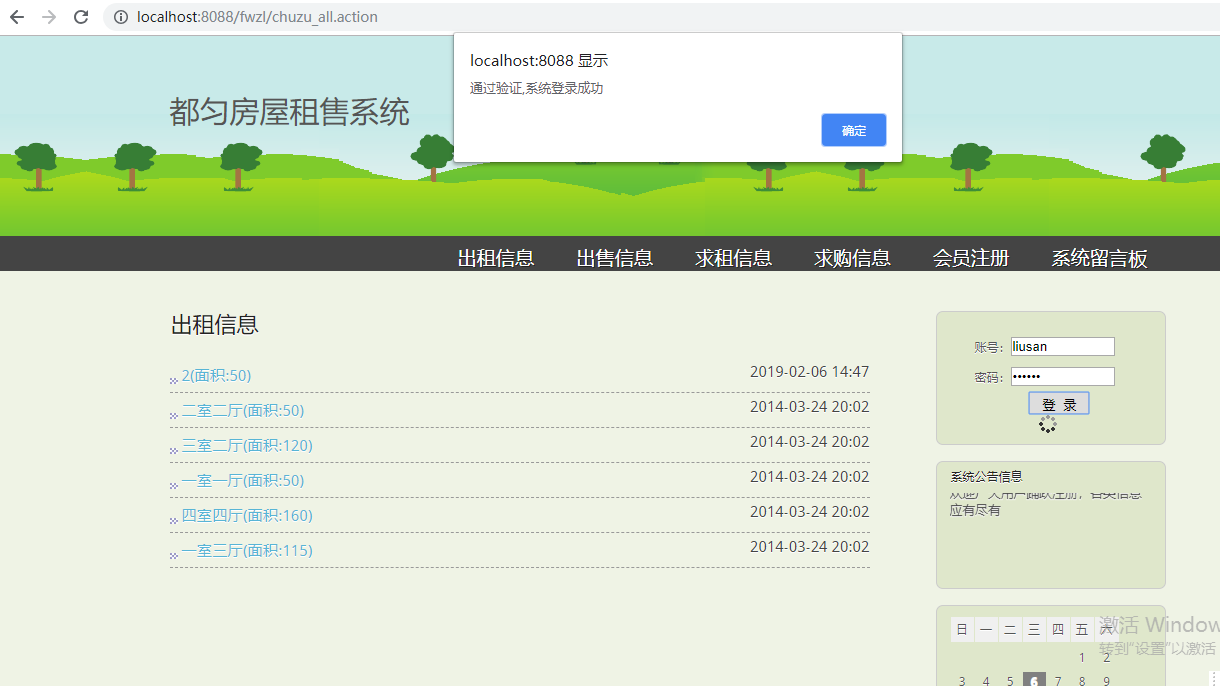This screenshot has width=1220, height=686.
Task: Click the date 2019-02-06 14:47
Action: tap(810, 372)
